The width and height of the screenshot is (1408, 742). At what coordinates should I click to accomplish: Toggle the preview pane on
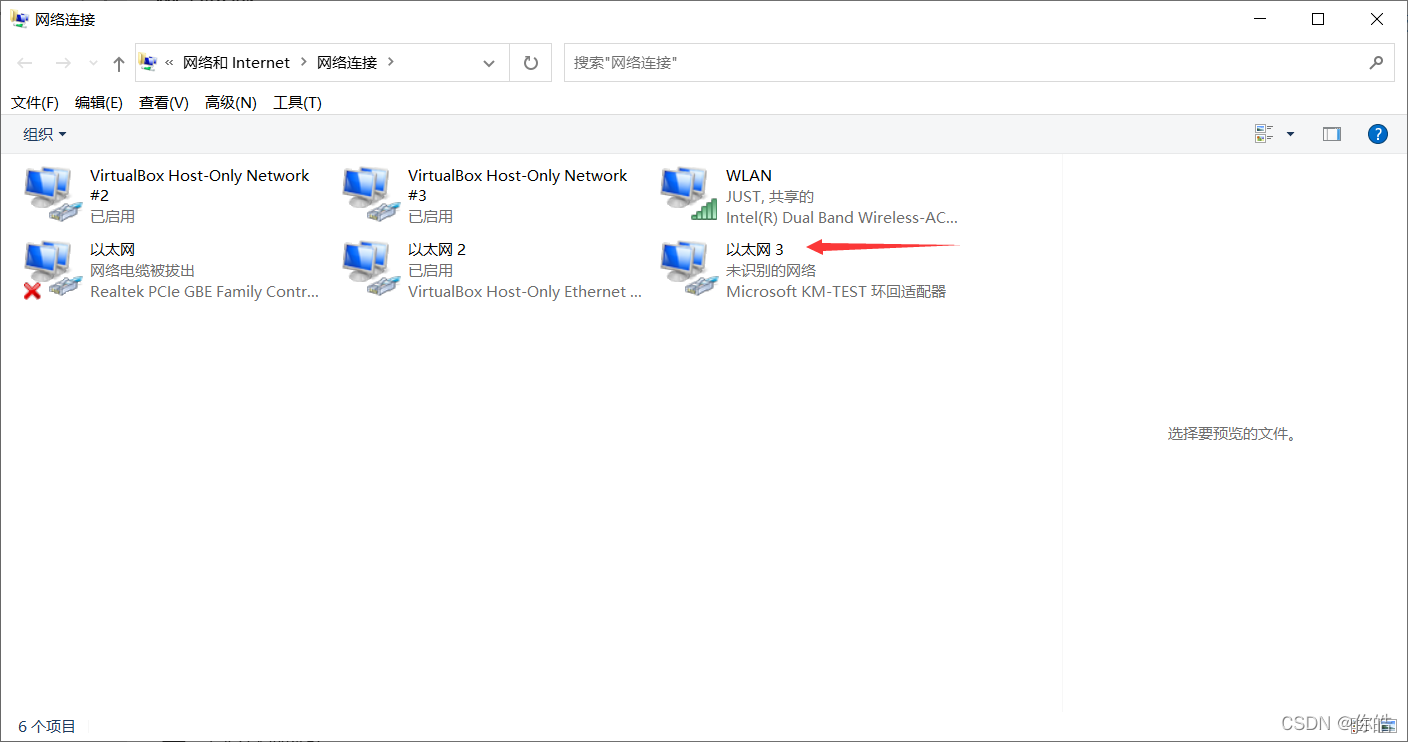click(x=1331, y=133)
